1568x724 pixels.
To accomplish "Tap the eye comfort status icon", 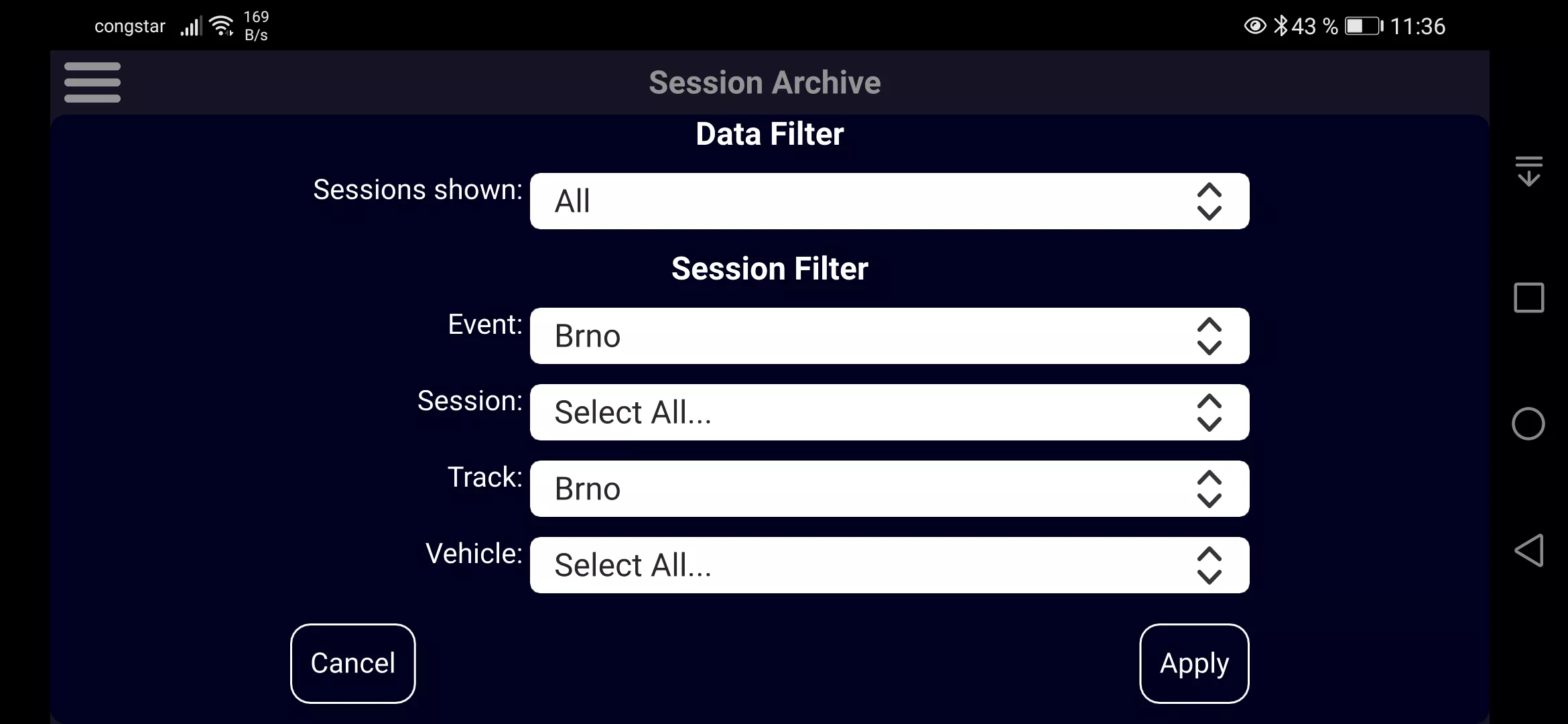I will [1255, 26].
